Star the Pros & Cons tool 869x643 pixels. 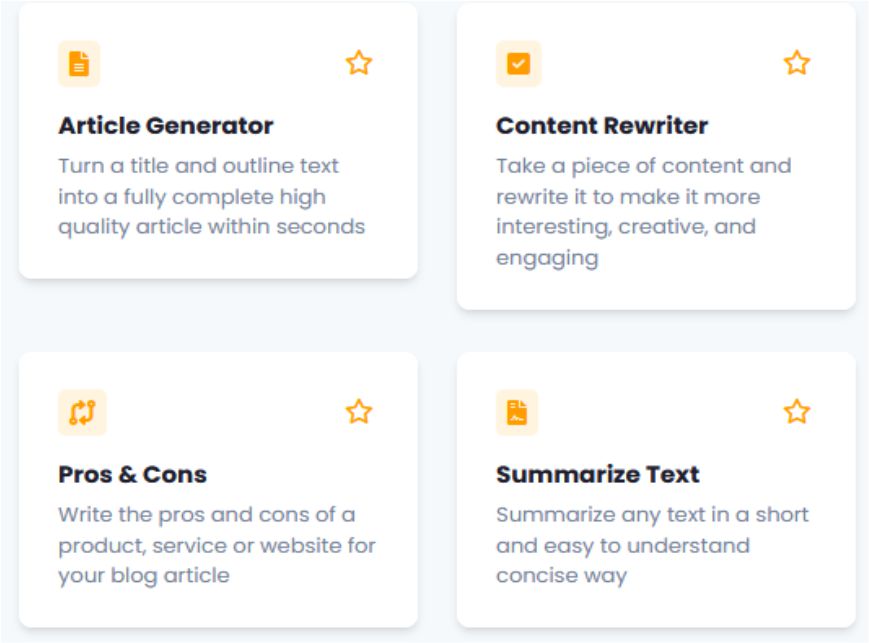(359, 412)
